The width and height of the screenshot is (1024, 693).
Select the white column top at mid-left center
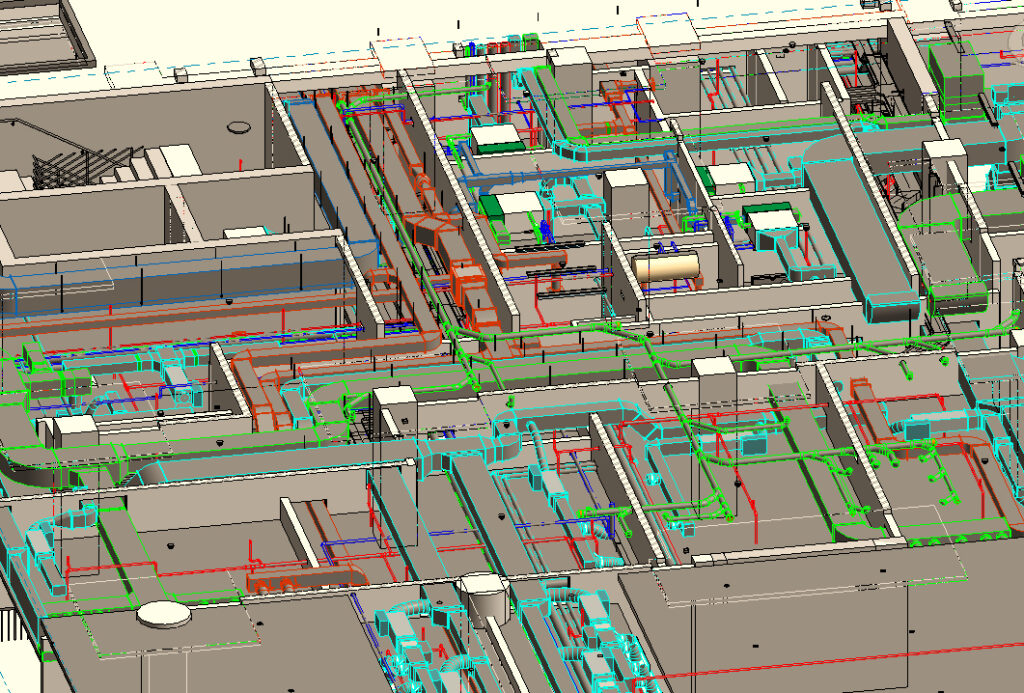coord(394,407)
